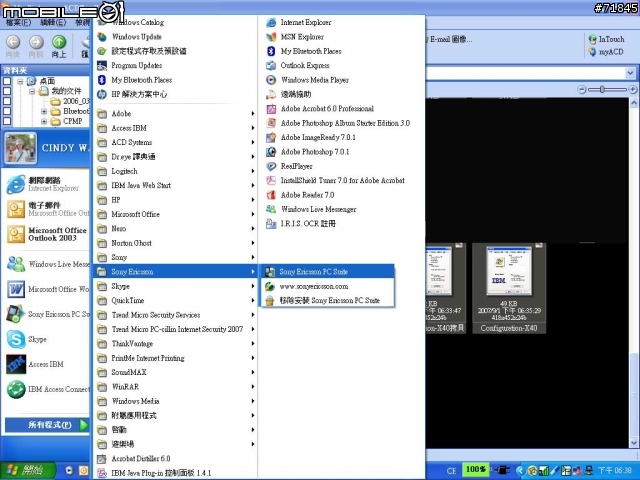Expand CPMP folder tree node
Screen dimensions: 640x480
[x=44, y=121]
